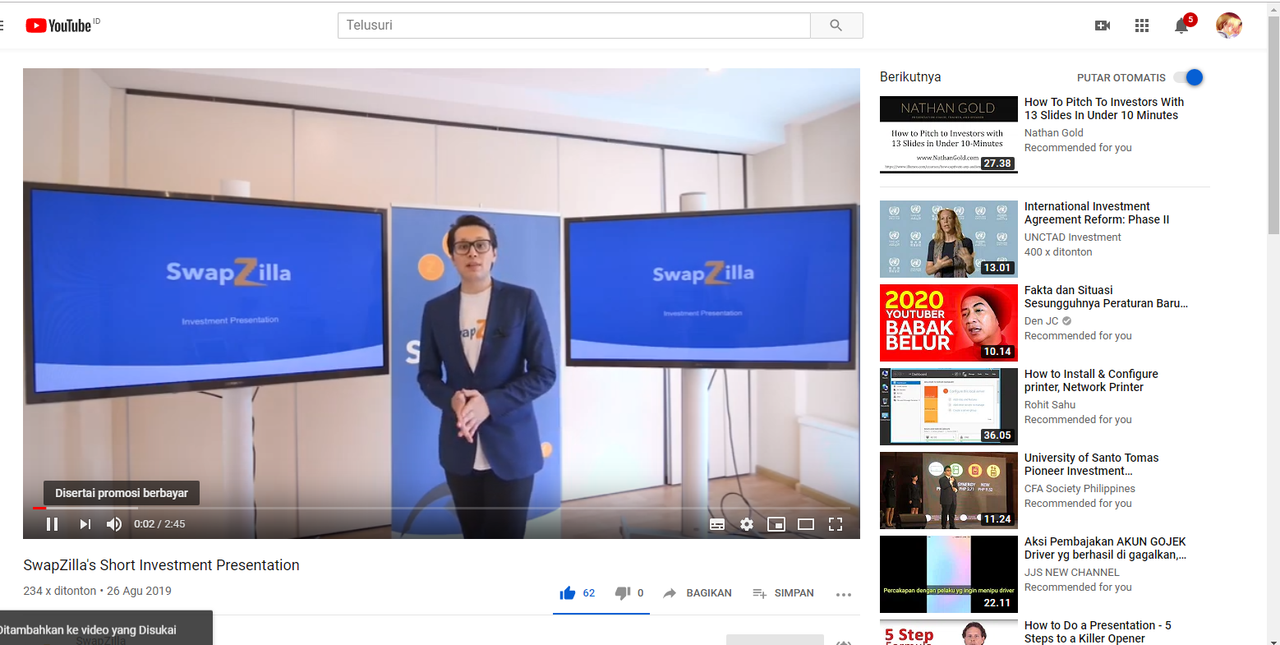1280x645 pixels.
Task: Click in the Telusuri search field
Action: [574, 26]
